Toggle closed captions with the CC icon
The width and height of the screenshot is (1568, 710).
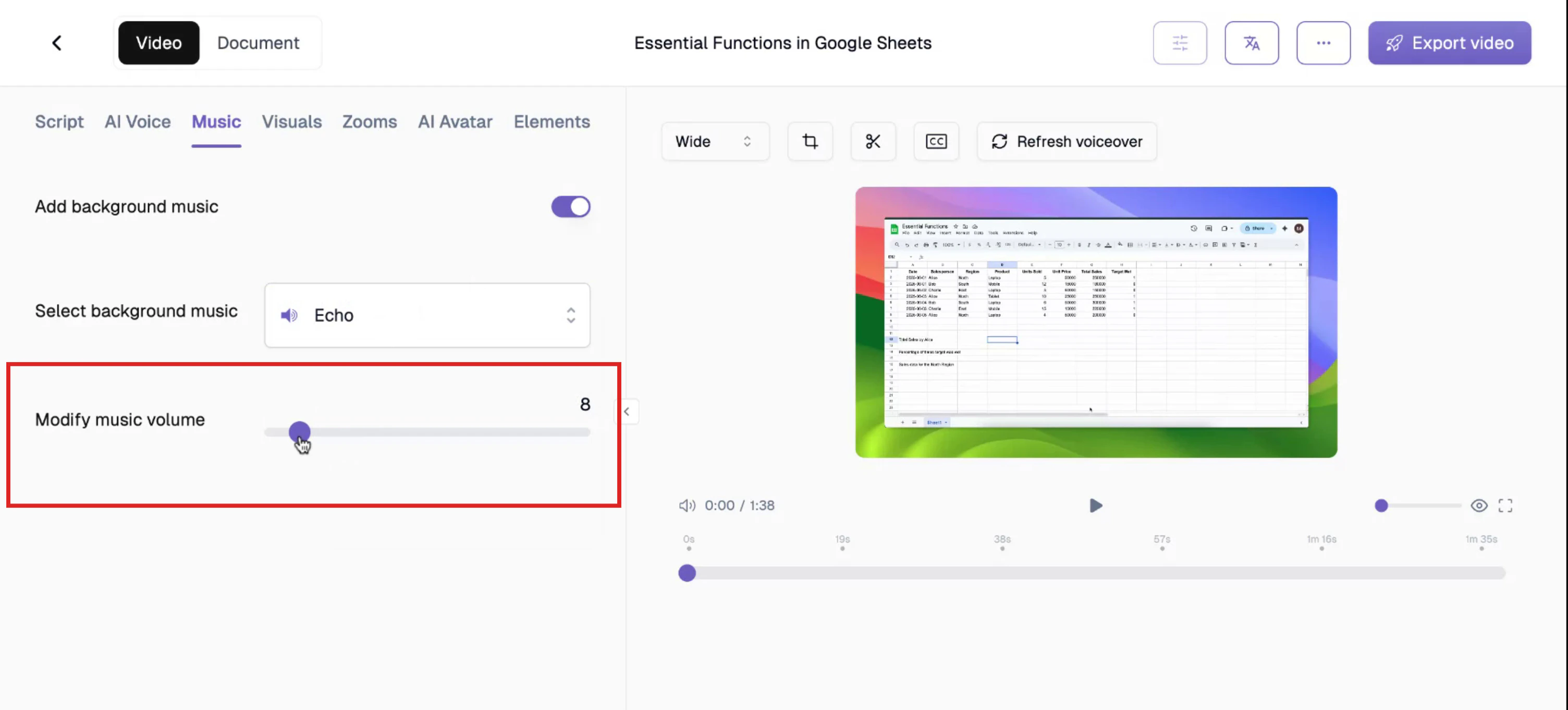936,141
